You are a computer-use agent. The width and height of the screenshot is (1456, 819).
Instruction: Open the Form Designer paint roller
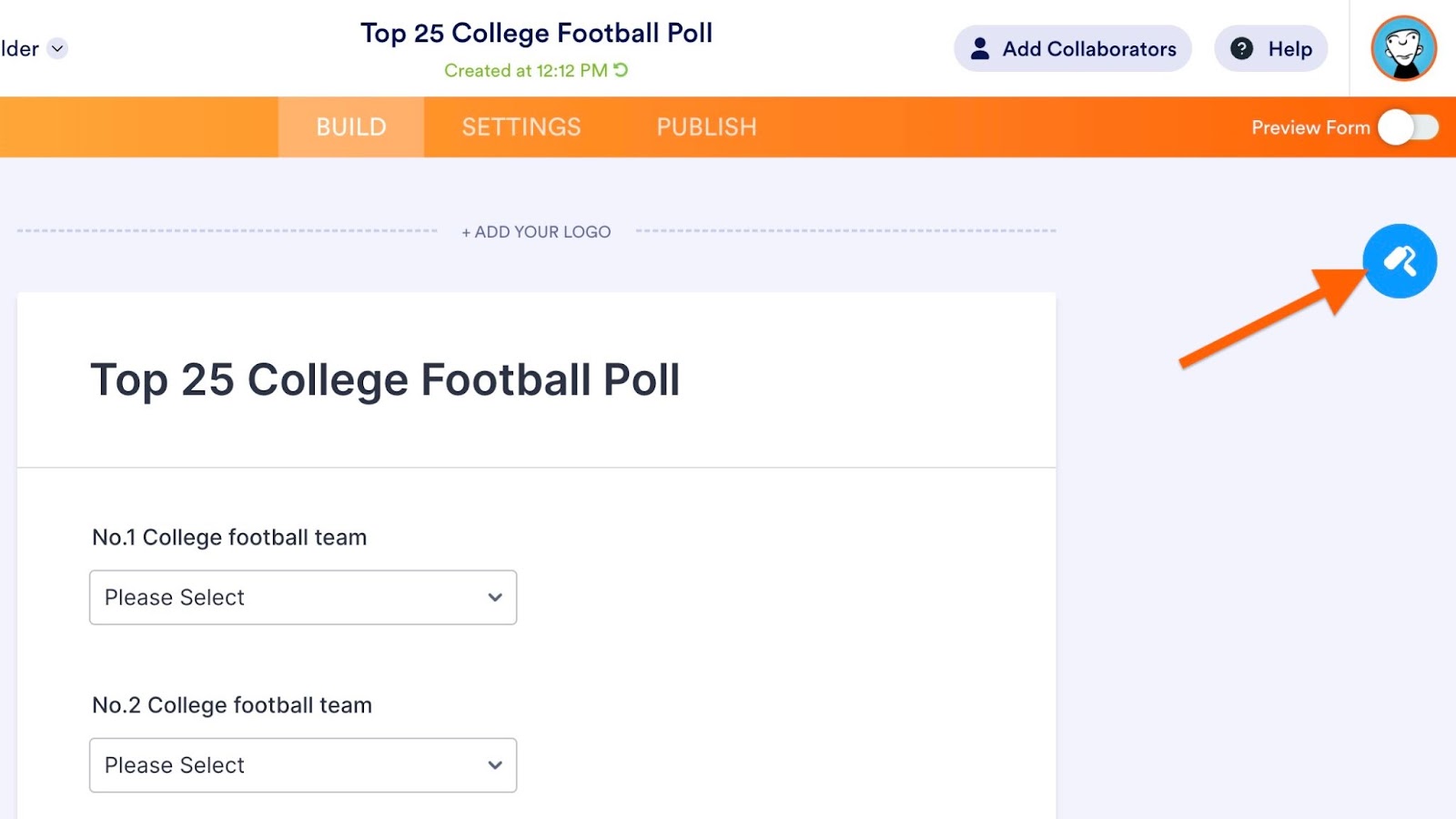click(1400, 261)
